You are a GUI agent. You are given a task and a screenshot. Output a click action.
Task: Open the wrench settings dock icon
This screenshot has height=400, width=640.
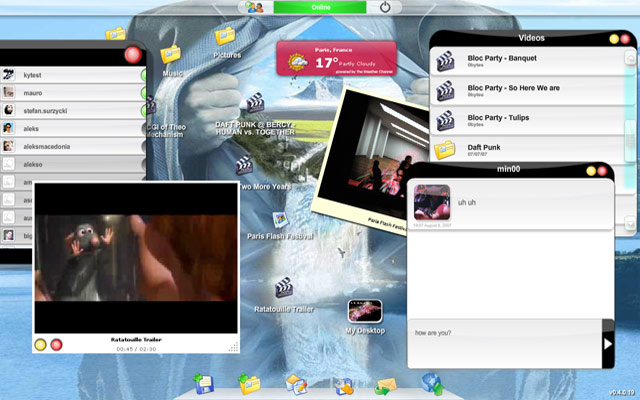[344, 386]
